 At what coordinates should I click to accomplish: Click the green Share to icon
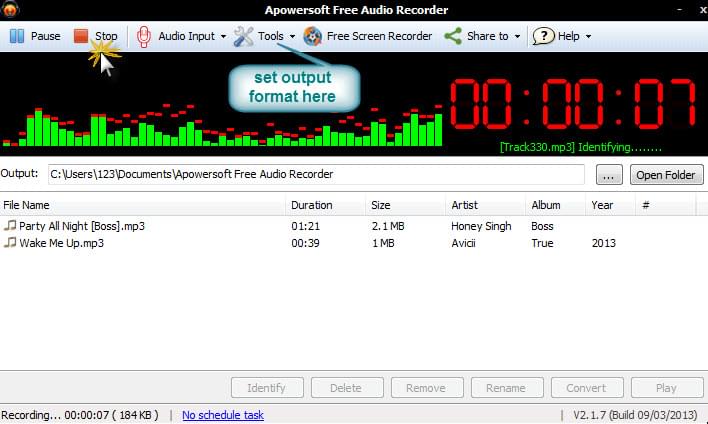point(453,36)
